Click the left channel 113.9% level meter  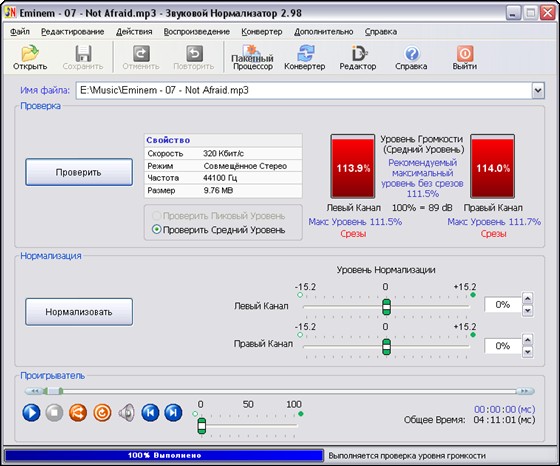(x=353, y=166)
